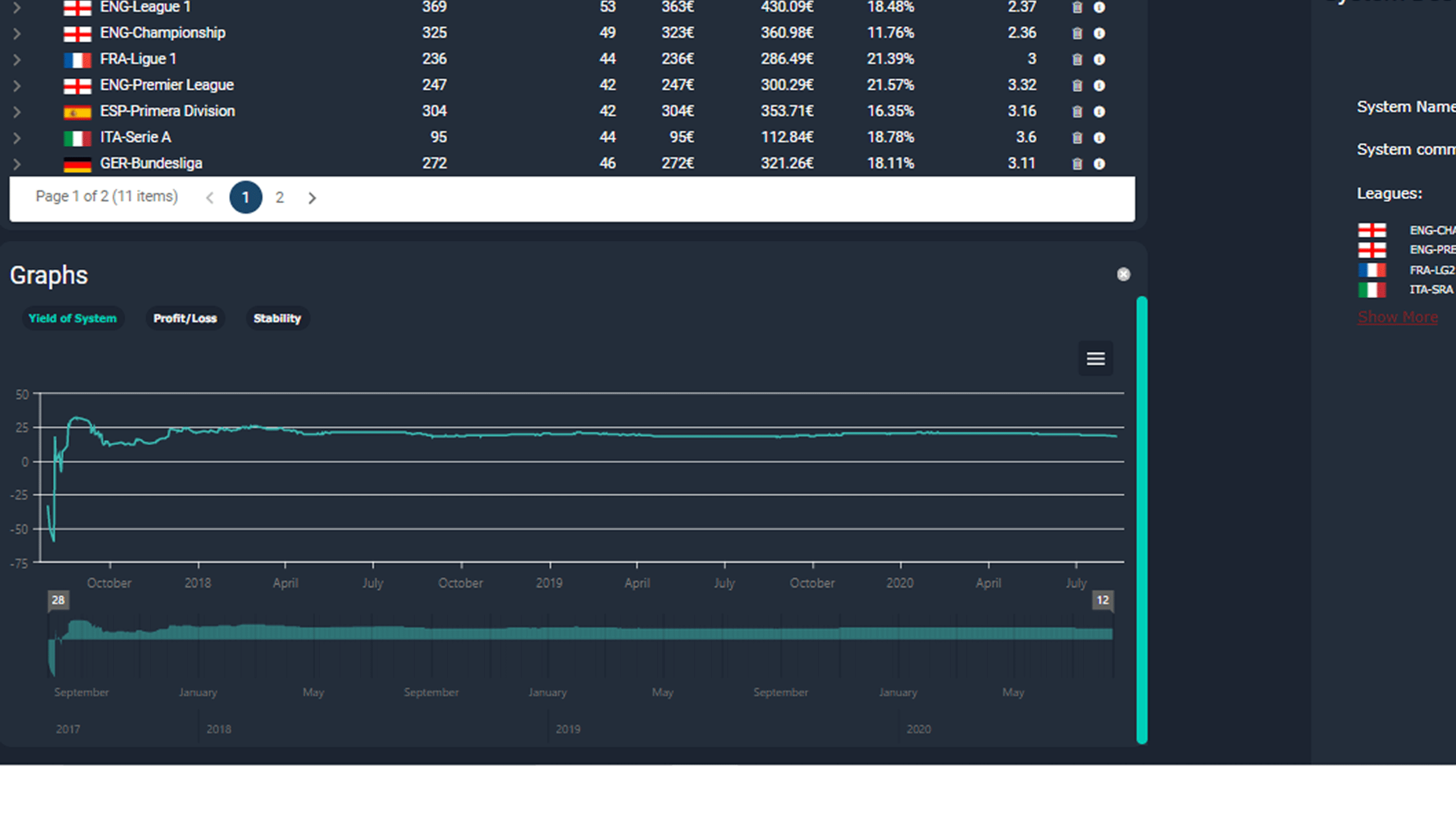Click the England flag beside ENG-Premier League

78,85
